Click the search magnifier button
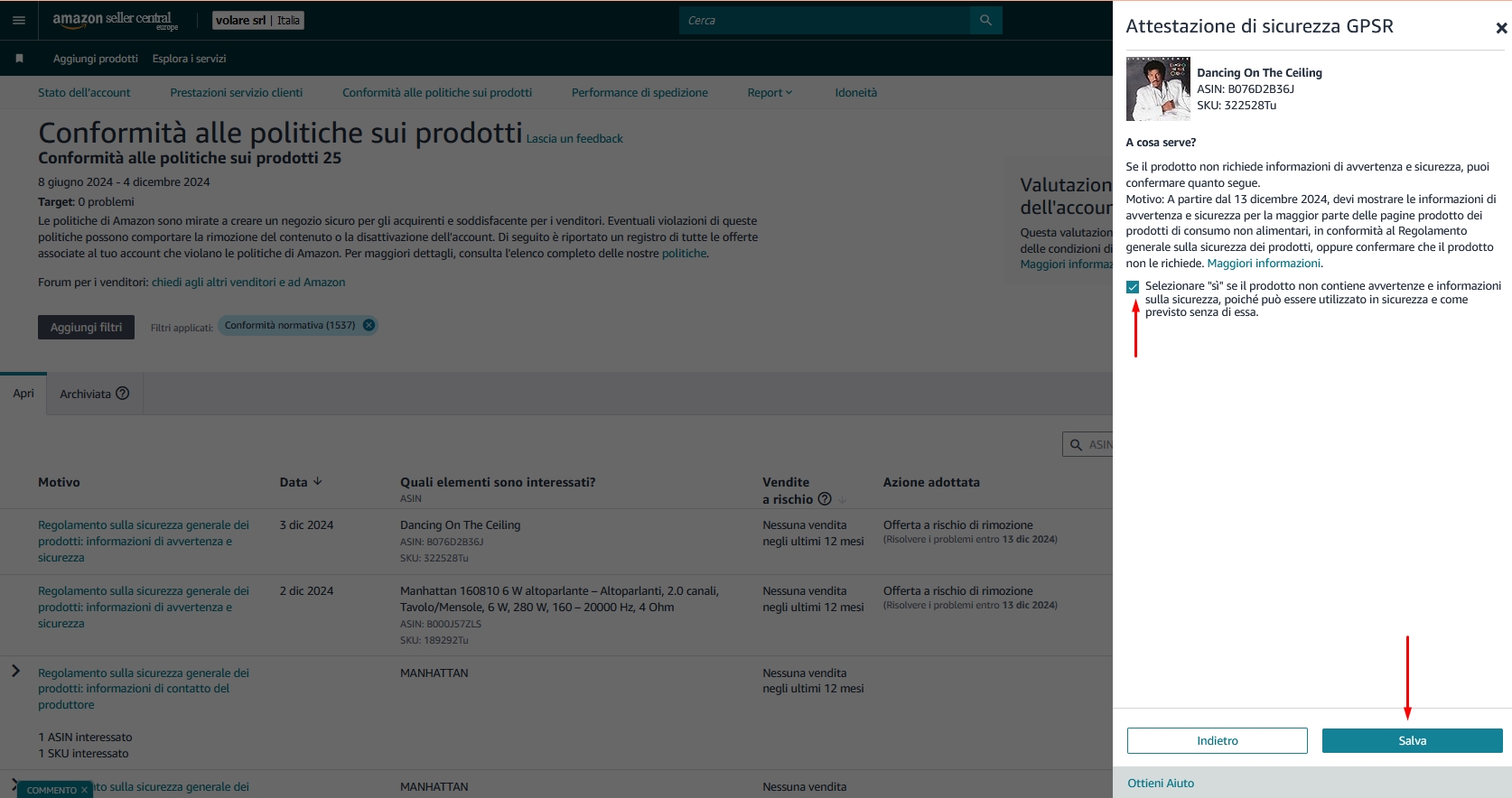Image resolution: width=1512 pixels, height=798 pixels. click(985, 20)
